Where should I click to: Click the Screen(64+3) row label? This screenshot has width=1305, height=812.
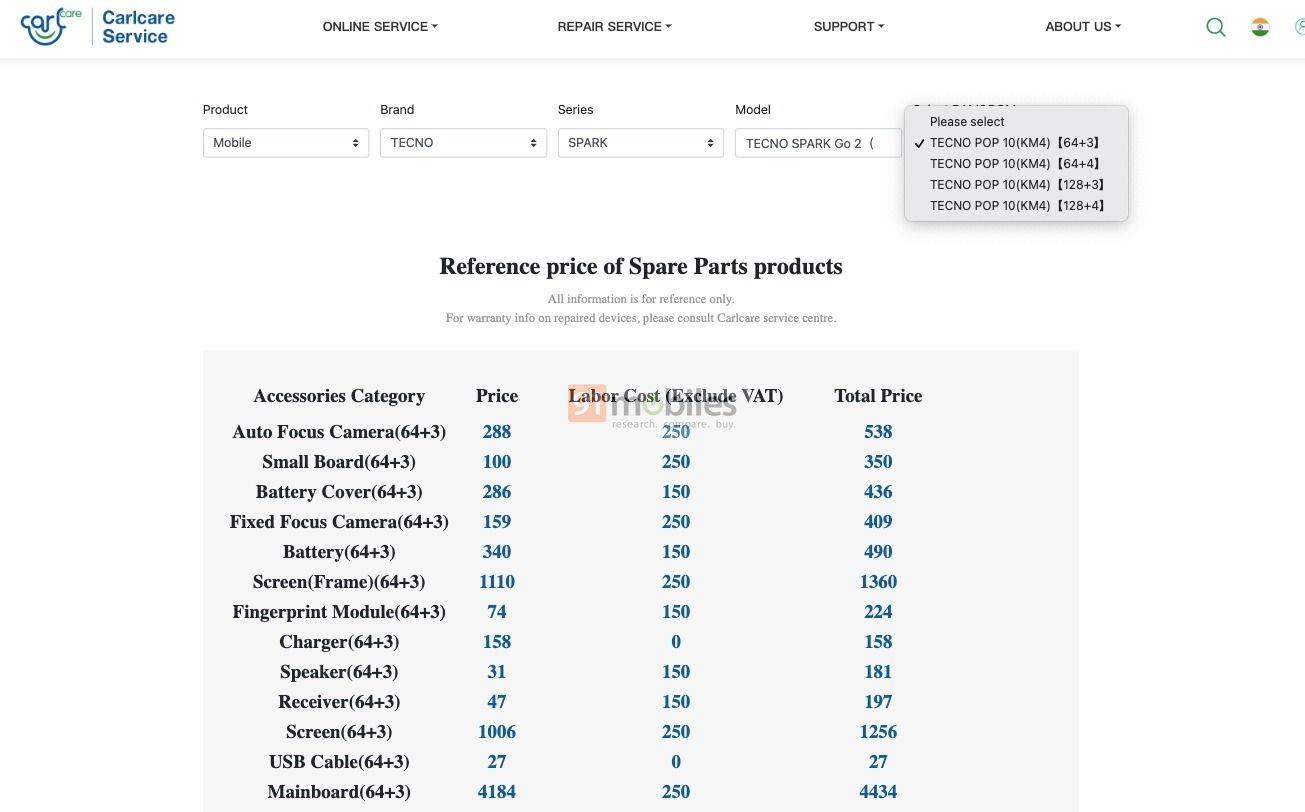[x=339, y=732]
